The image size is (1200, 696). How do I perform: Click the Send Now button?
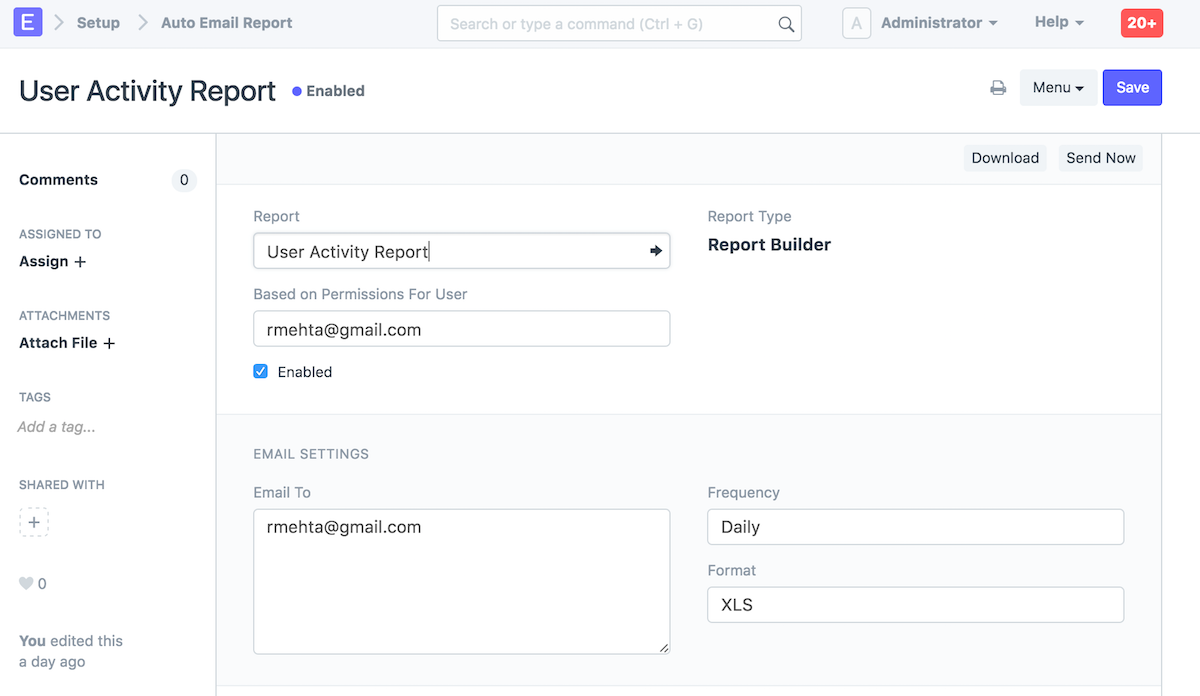coord(1100,158)
